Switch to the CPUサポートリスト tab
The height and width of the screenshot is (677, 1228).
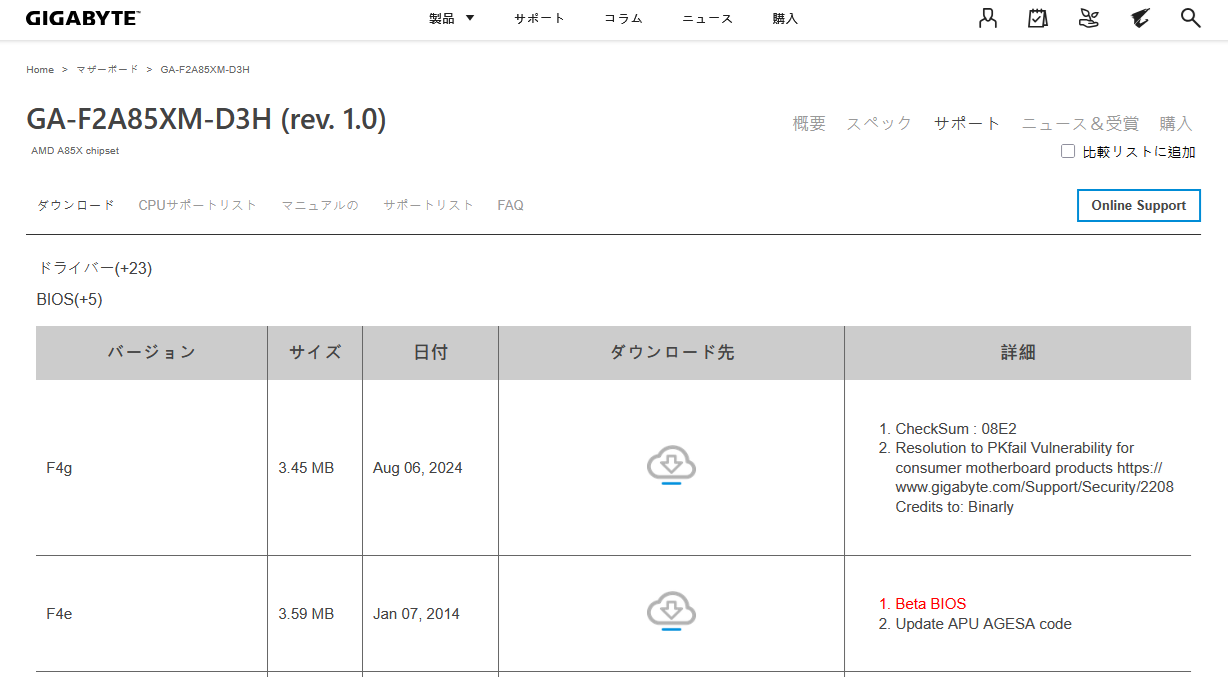(197, 205)
